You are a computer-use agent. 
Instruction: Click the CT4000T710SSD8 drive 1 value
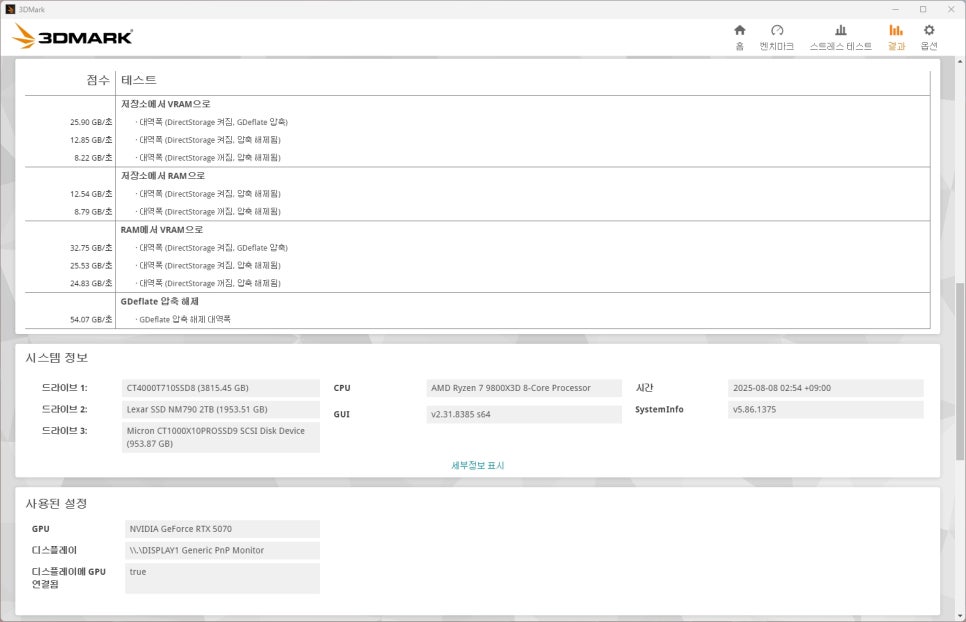(x=221, y=388)
